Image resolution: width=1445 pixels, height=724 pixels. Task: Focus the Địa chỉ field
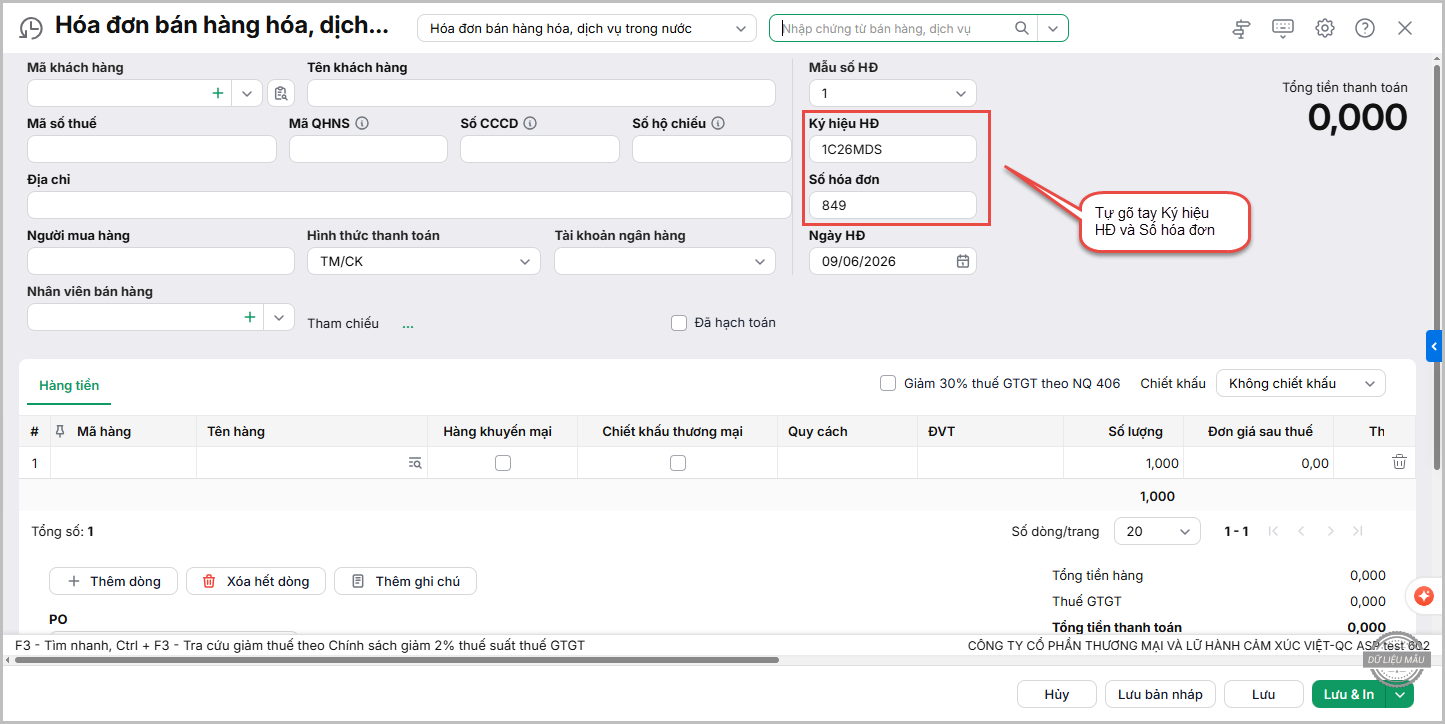(409, 205)
